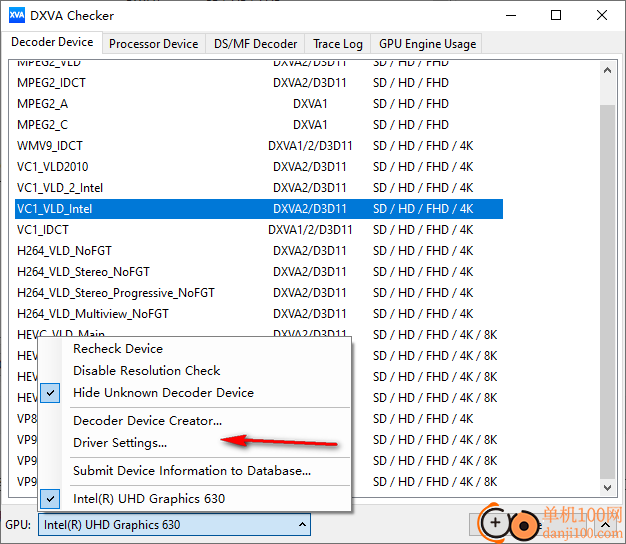Select the VC1_VLD_2_Intel row
626x544 pixels.
click(x=259, y=188)
